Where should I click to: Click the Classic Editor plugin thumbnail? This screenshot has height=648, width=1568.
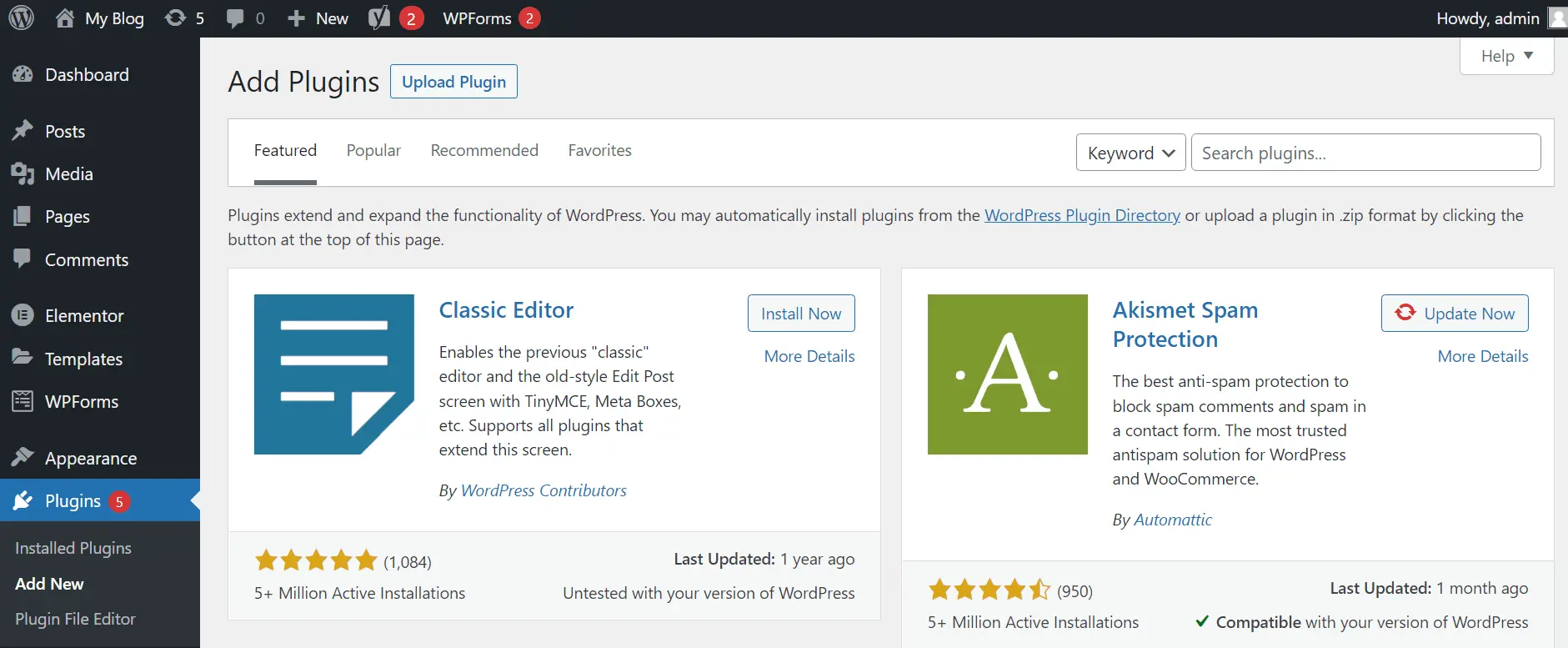point(333,374)
